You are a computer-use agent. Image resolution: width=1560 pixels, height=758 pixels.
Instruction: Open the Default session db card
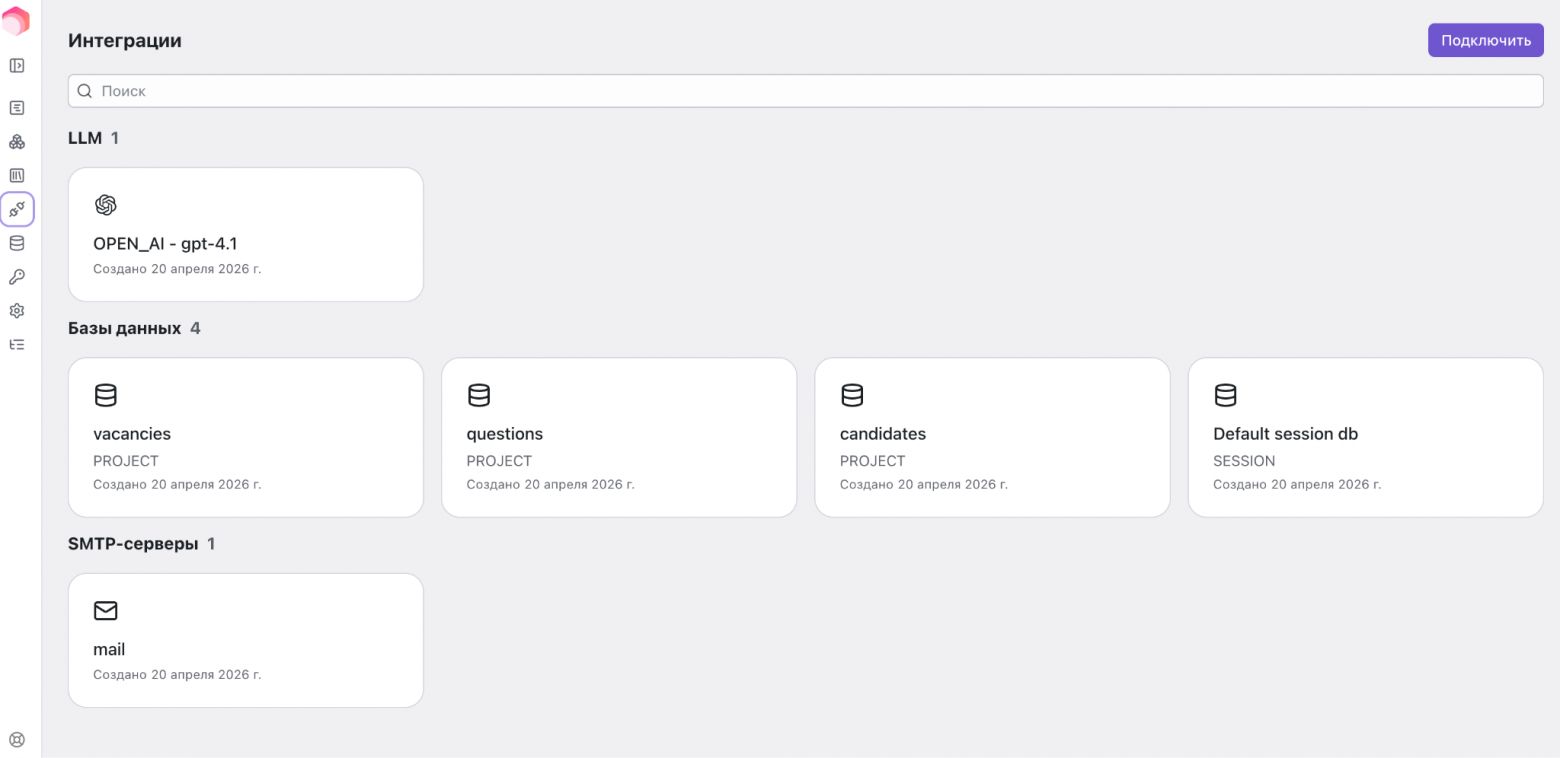click(x=1366, y=438)
